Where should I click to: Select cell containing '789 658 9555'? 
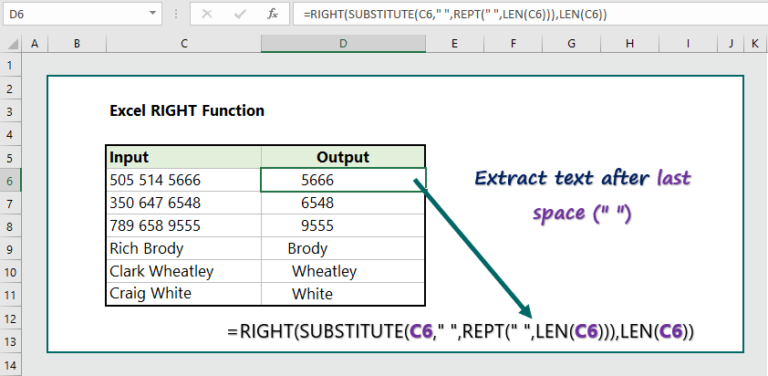pyautogui.click(x=184, y=226)
